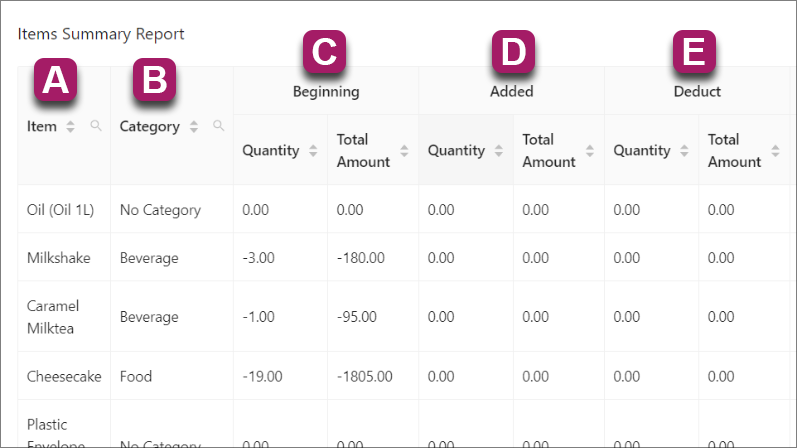This screenshot has width=797, height=448.
Task: Sort Deduct Quantity column
Action: coord(684,151)
